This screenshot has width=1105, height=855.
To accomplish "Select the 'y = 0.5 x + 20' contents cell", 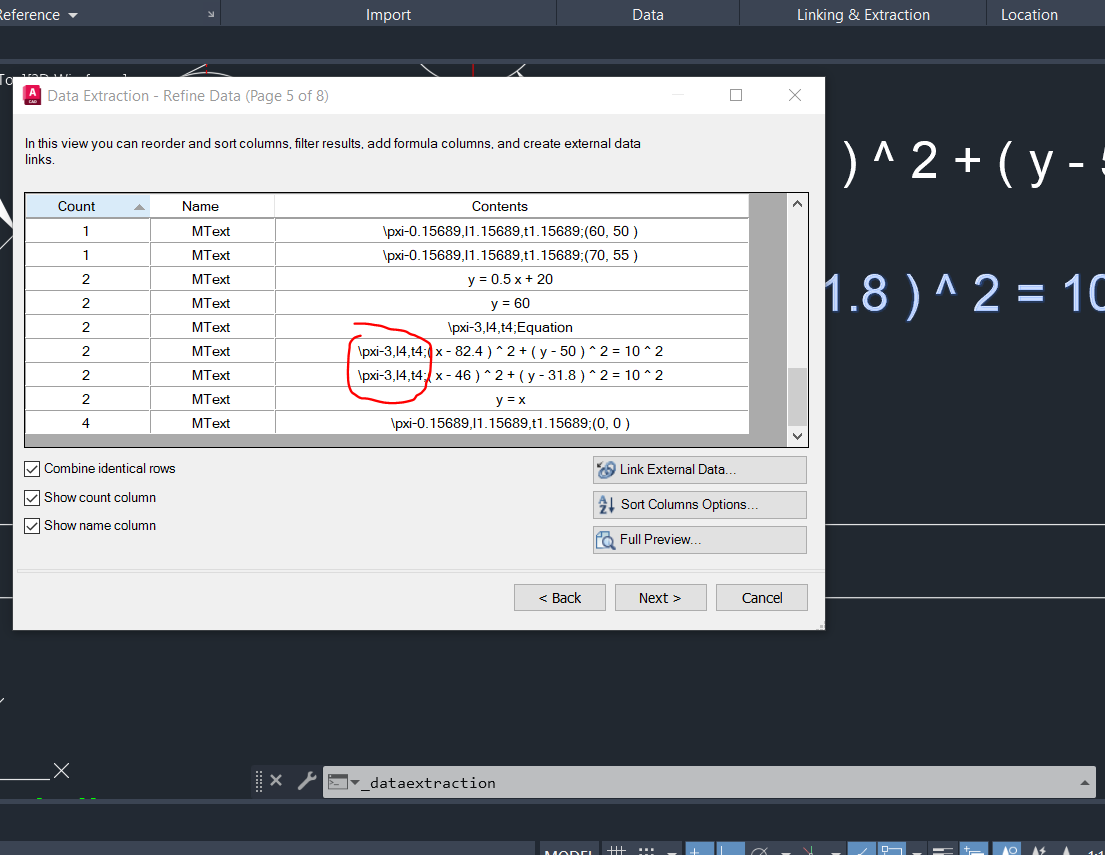I will 511,279.
